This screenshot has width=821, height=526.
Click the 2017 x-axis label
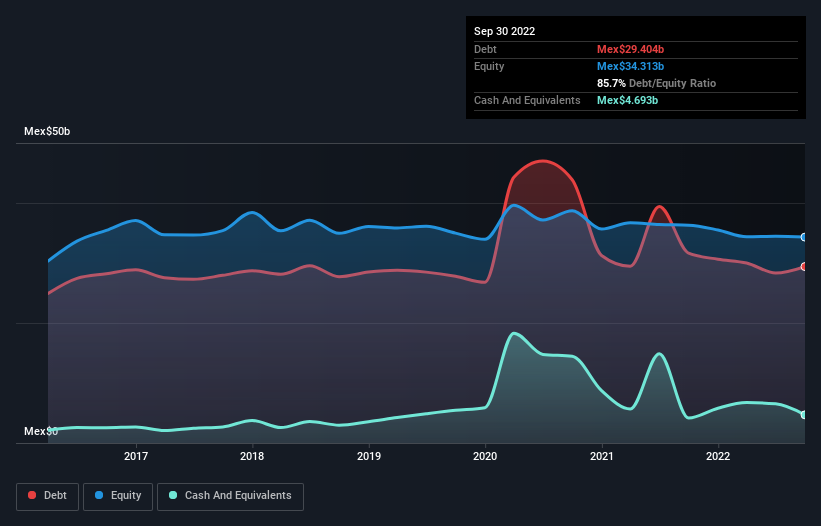point(136,456)
